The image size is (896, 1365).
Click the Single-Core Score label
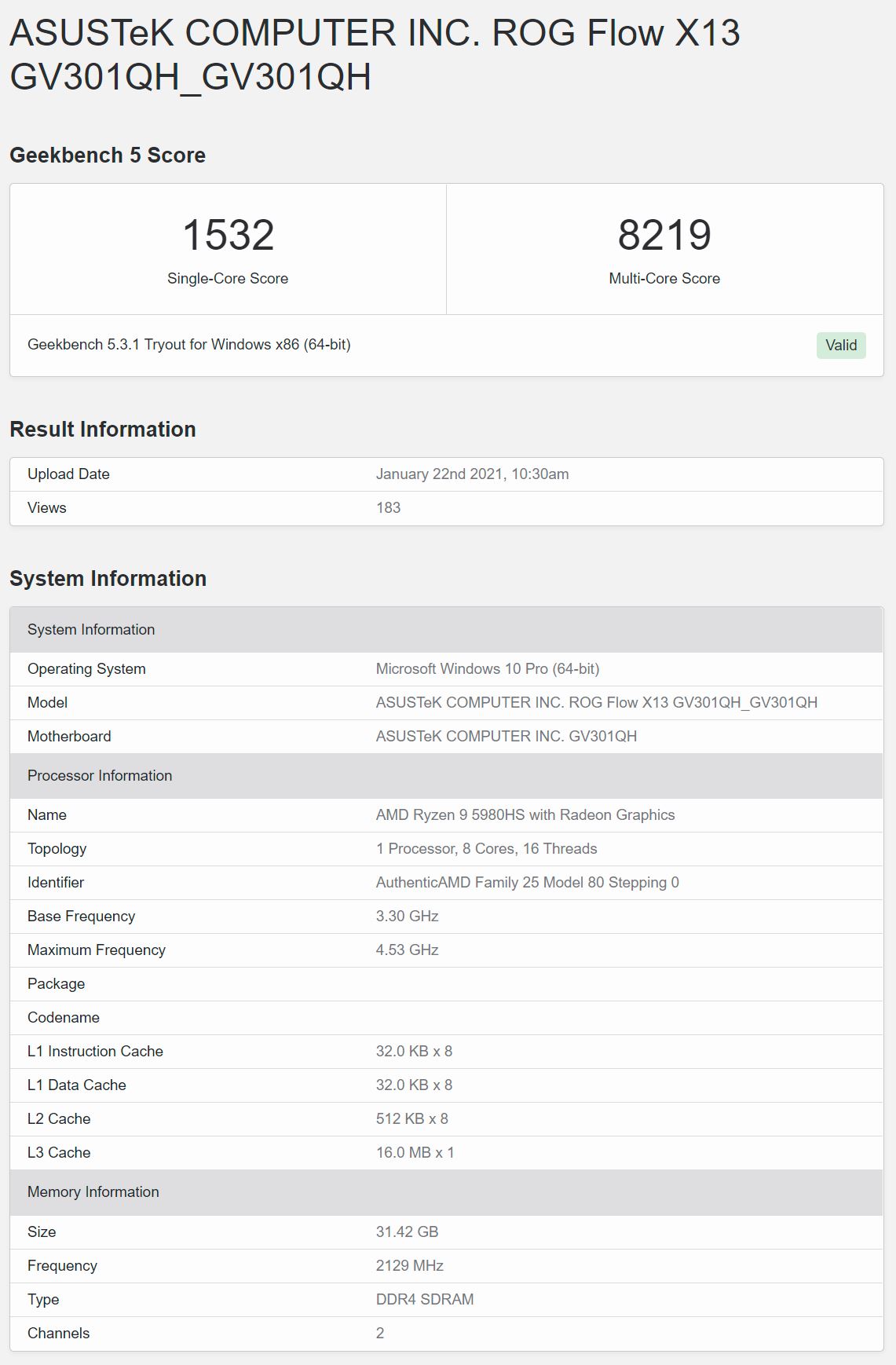(228, 279)
